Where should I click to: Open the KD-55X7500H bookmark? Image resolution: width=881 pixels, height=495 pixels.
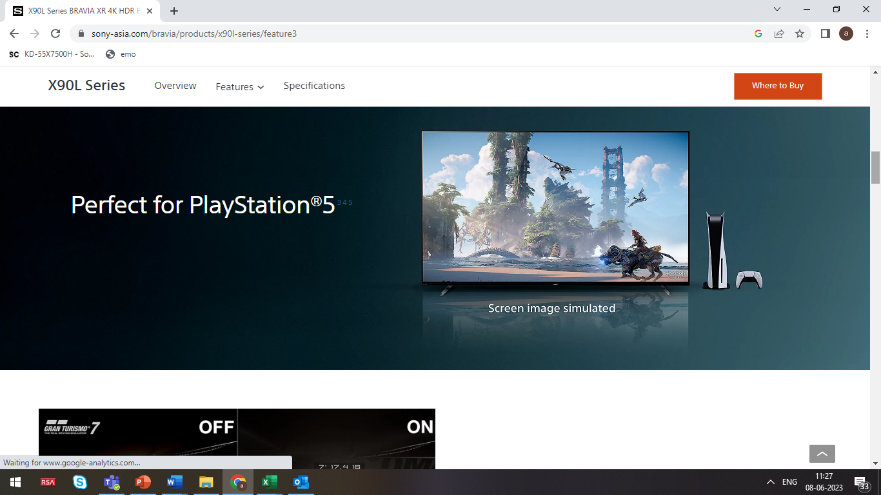52,55
